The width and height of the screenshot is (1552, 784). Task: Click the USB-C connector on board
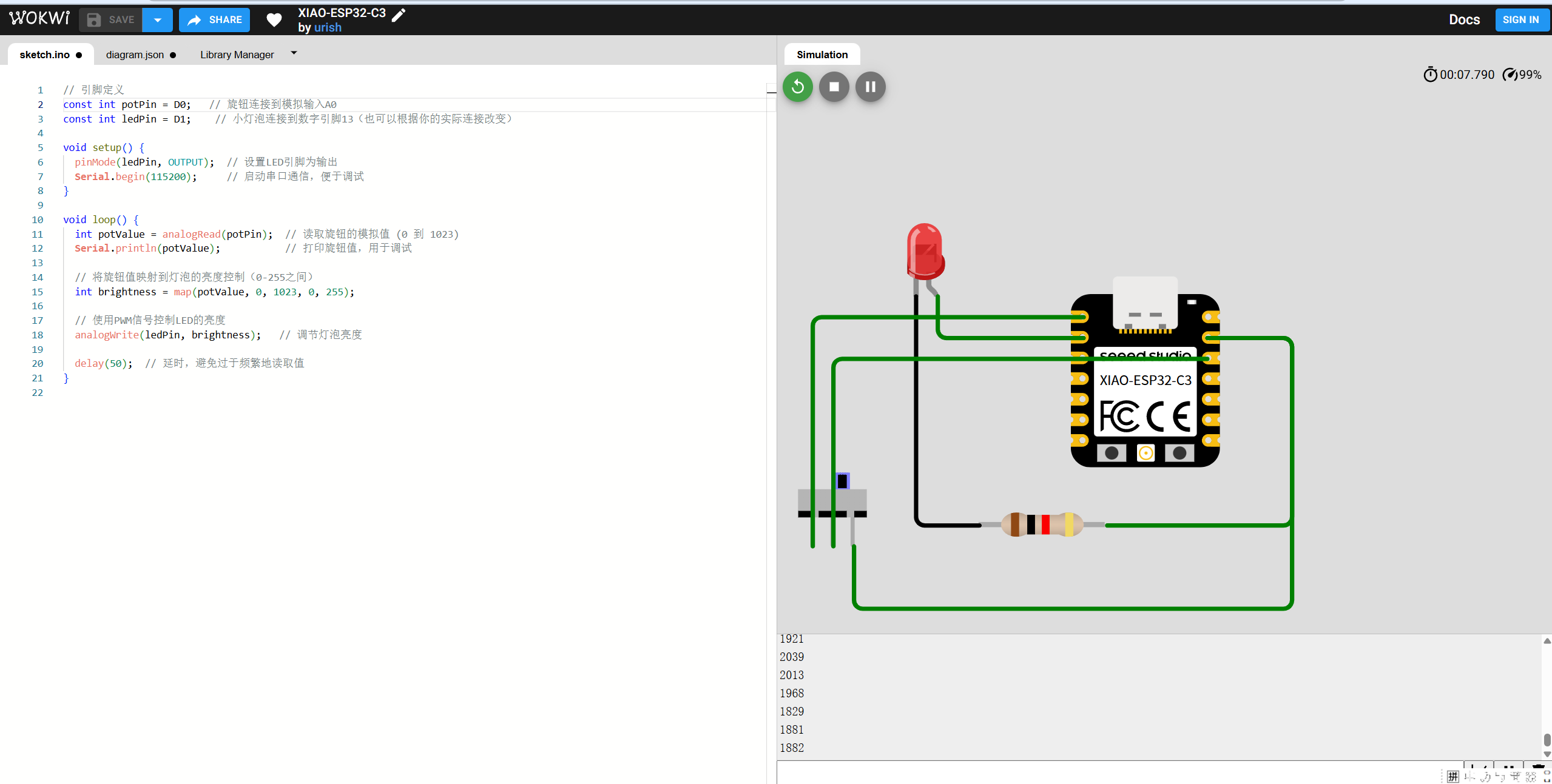(x=1145, y=303)
